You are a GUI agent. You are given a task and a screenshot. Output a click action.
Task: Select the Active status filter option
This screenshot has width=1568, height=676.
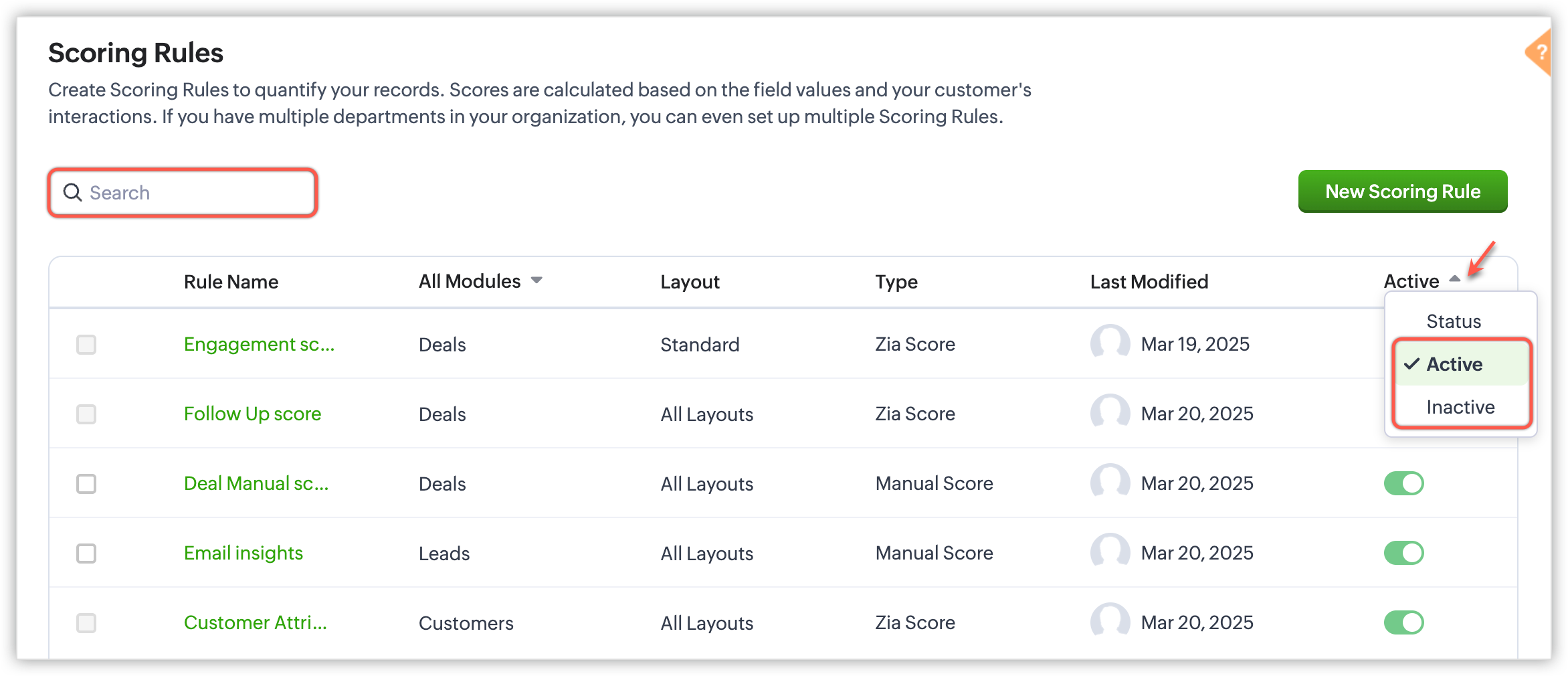[1454, 364]
